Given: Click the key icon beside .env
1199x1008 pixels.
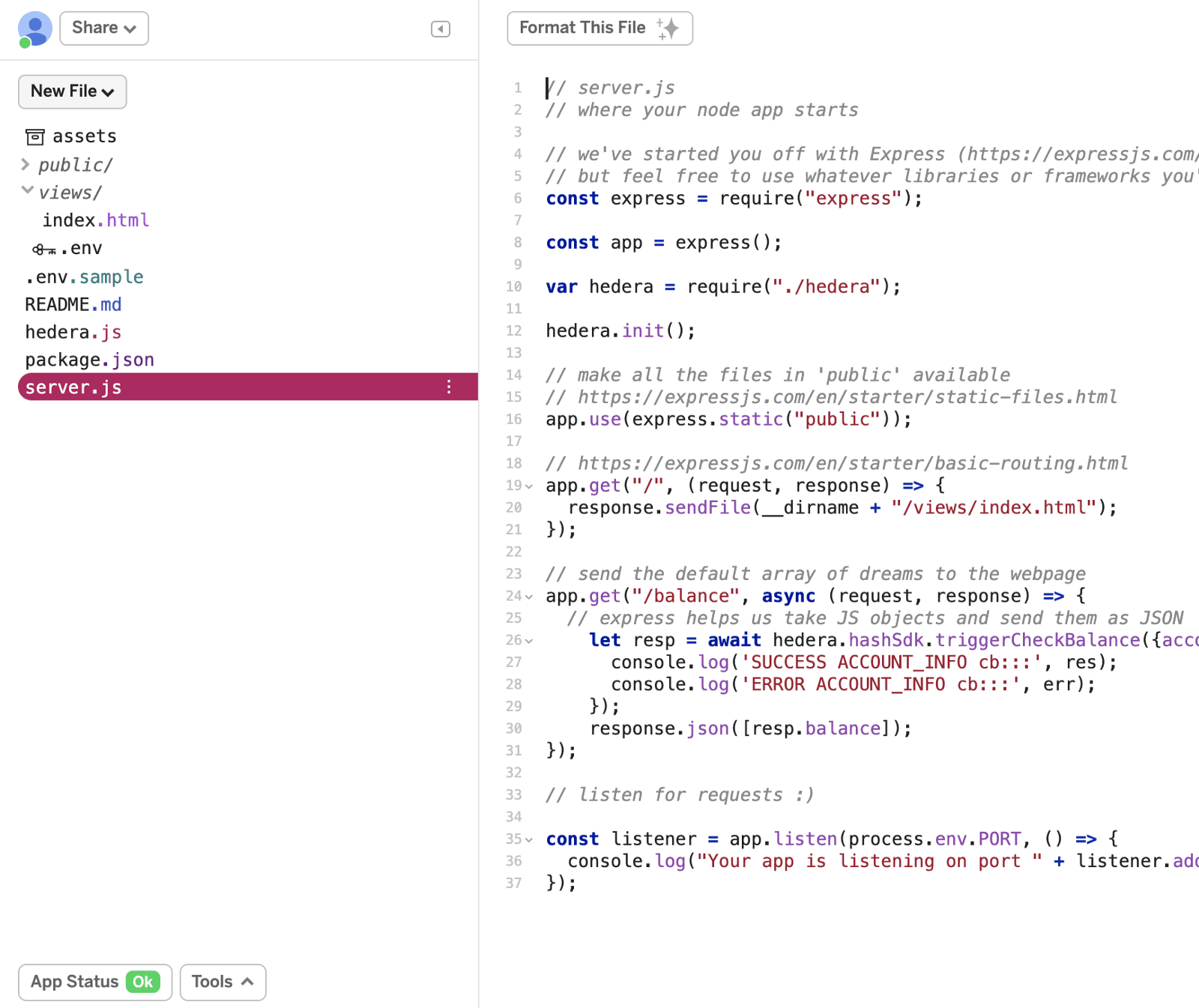Looking at the screenshot, I should 43,249.
